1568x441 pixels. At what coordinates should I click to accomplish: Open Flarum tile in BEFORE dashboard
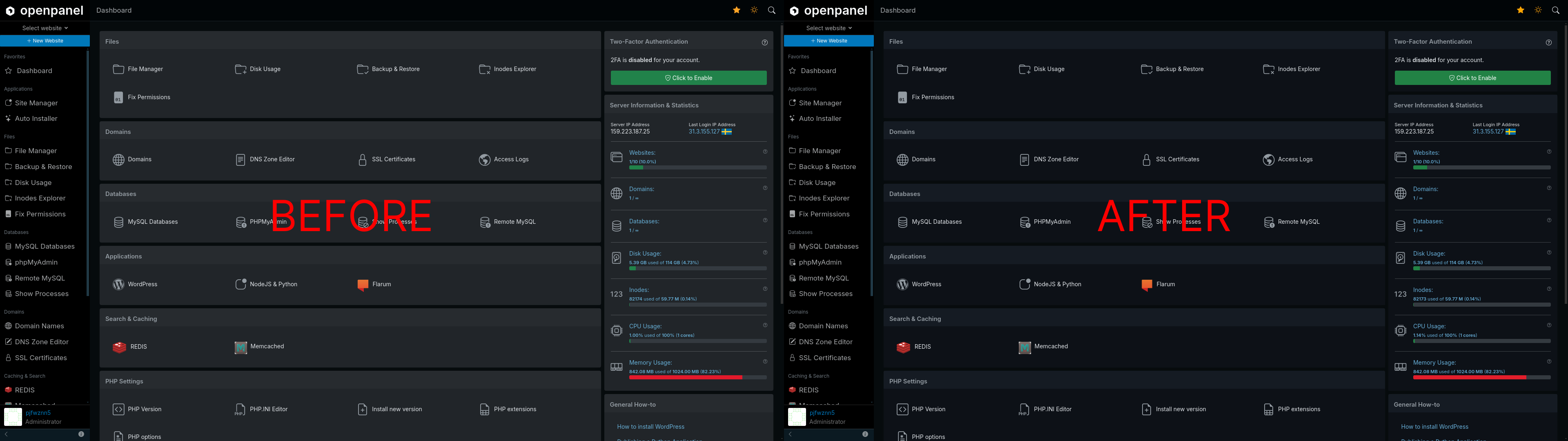(x=374, y=285)
